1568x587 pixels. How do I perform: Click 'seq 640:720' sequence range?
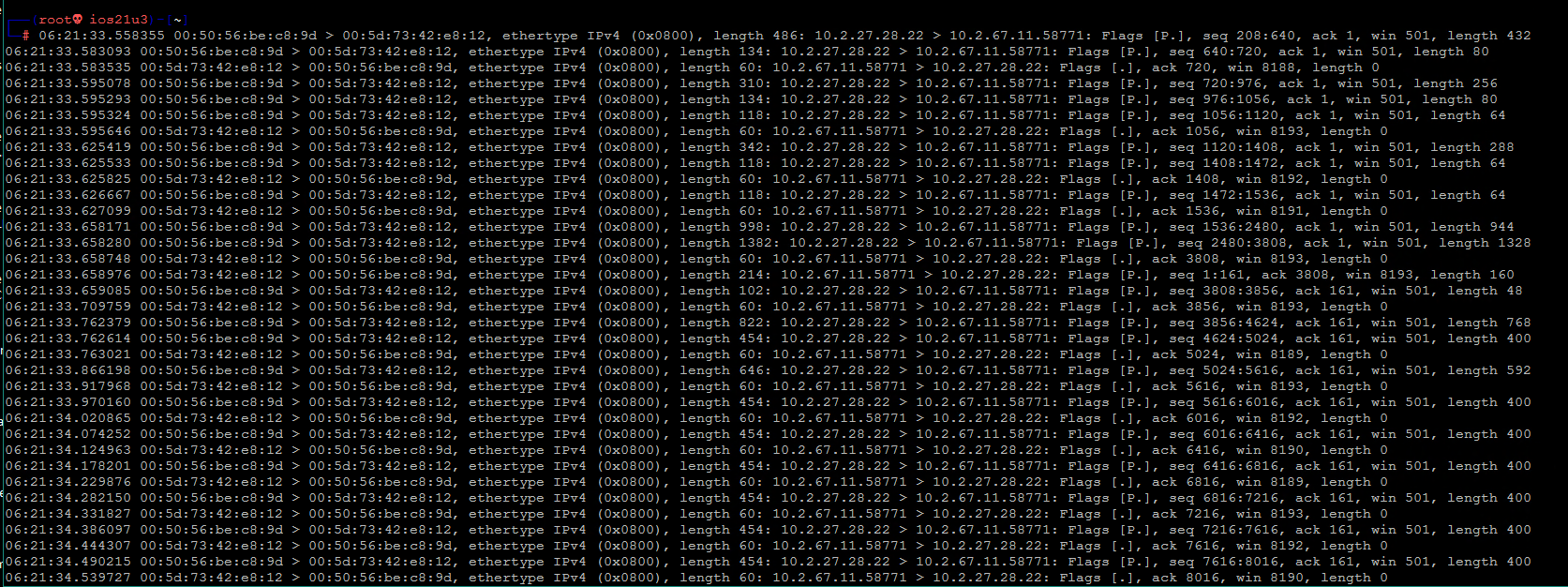[1215, 52]
